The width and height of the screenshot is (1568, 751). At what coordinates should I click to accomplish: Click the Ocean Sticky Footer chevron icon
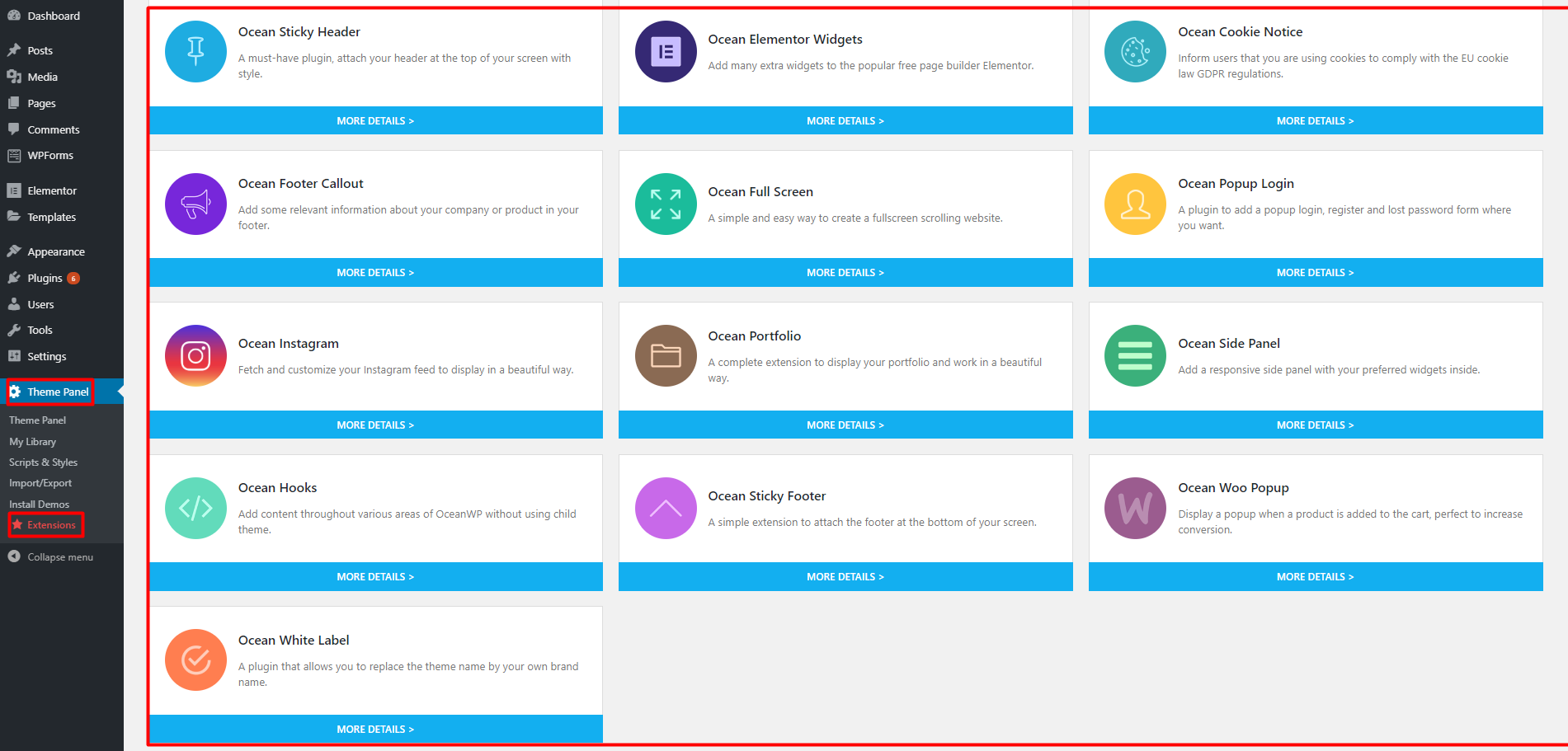pos(666,508)
